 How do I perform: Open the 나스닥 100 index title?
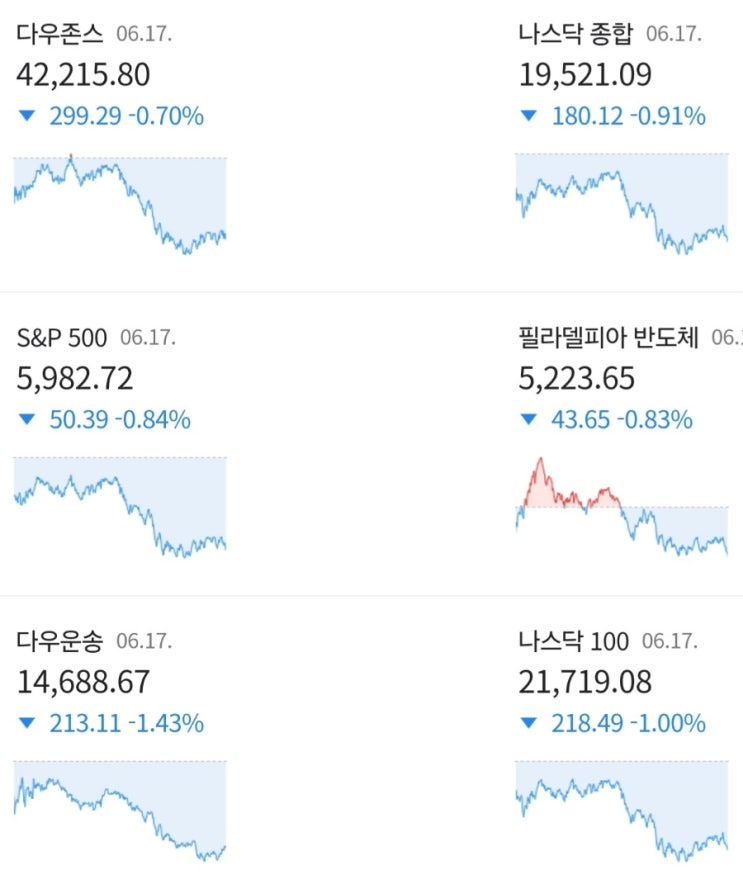pos(574,641)
